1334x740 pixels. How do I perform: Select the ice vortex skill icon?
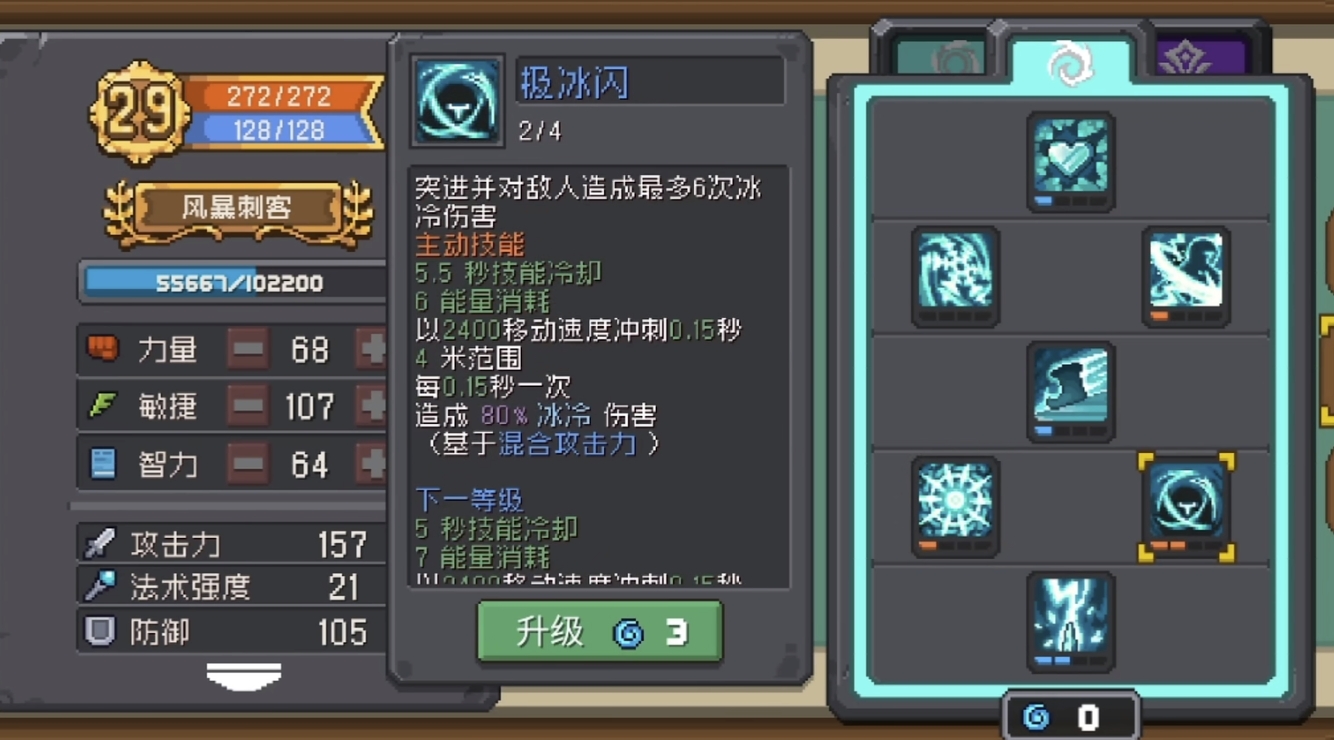(x=955, y=276)
